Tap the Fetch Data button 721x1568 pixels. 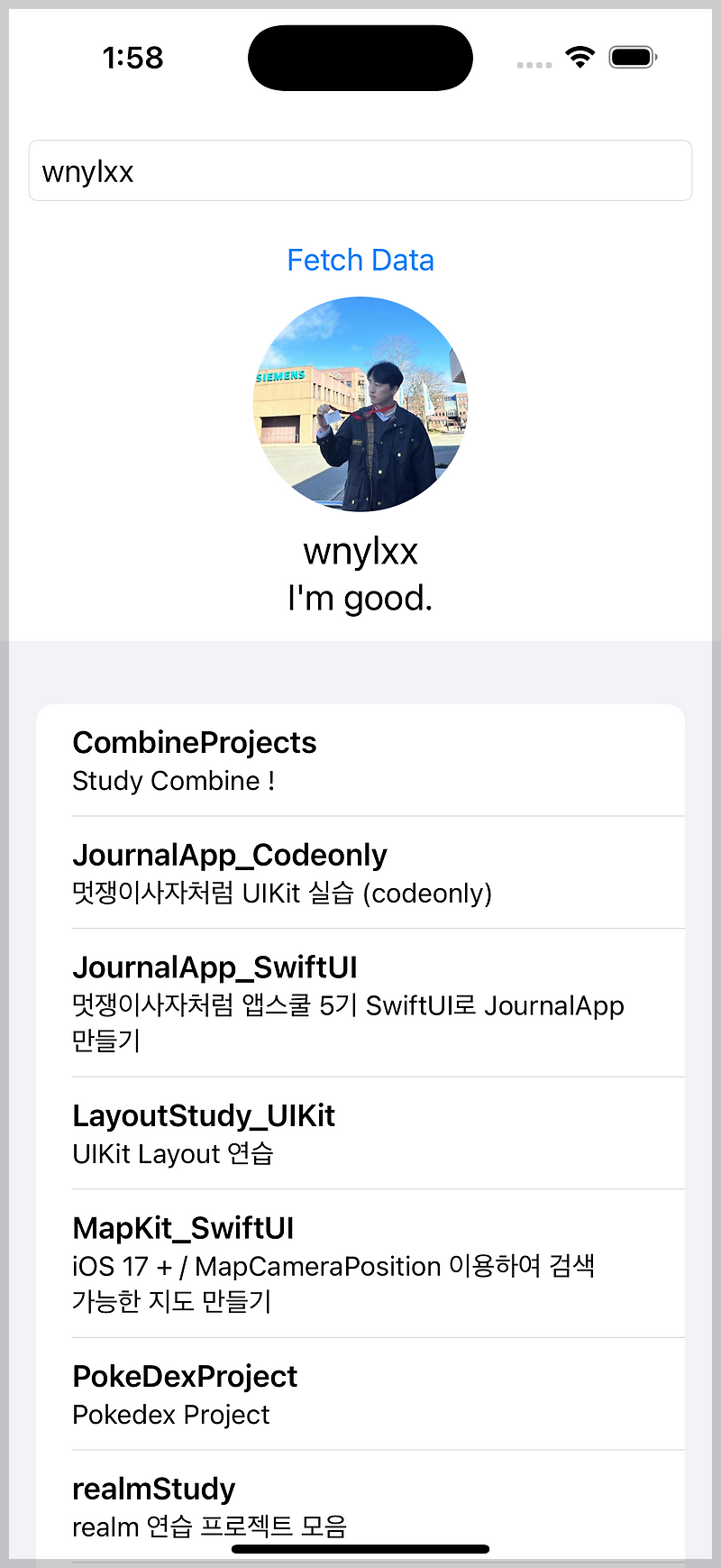[360, 260]
